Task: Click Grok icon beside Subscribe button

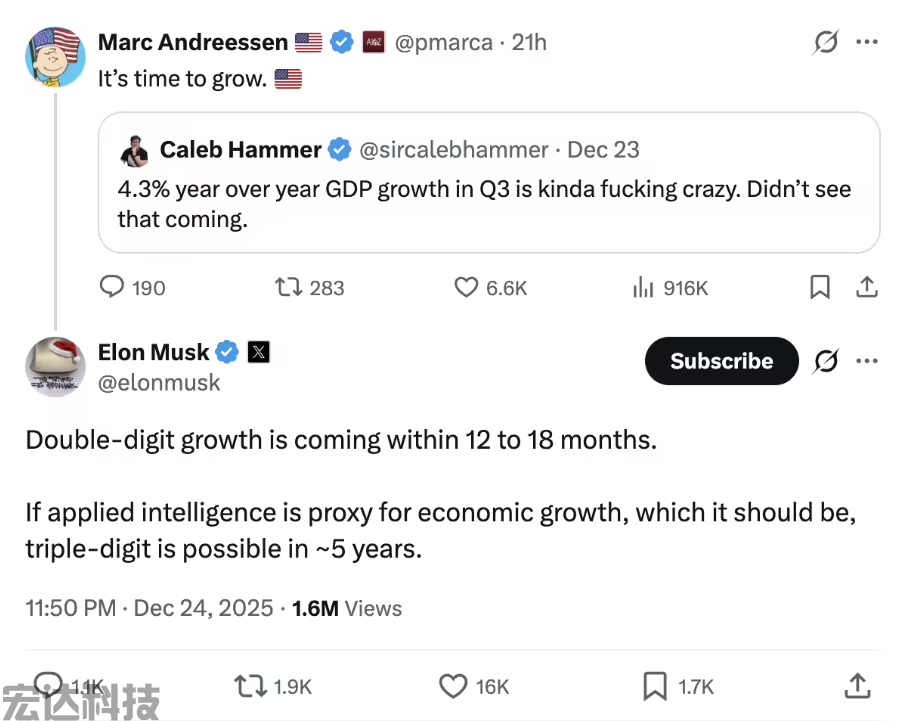Action: tap(826, 361)
